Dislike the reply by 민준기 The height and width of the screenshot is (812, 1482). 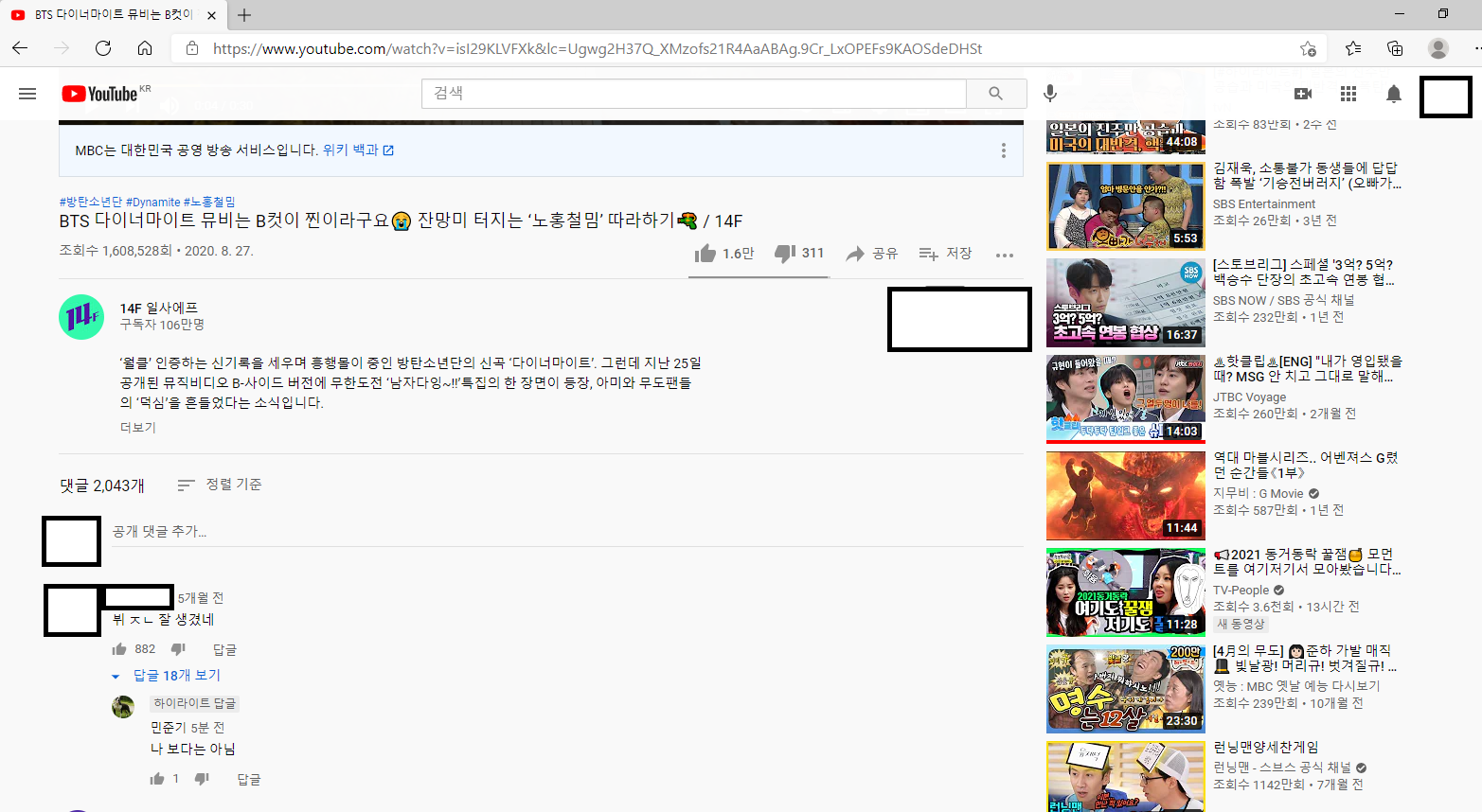[202, 779]
